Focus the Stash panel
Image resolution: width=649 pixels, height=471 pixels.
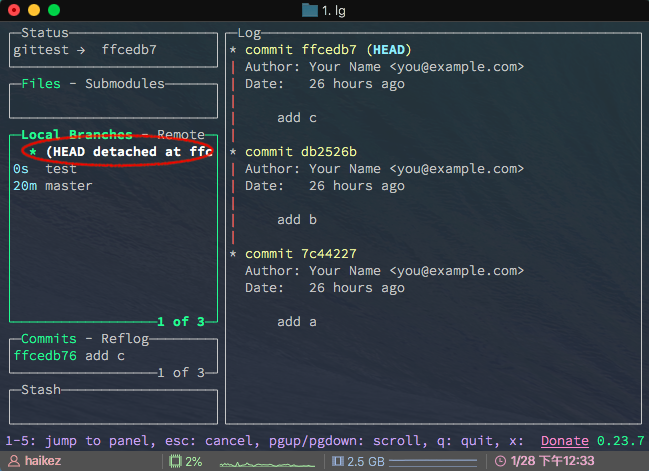click(41, 390)
